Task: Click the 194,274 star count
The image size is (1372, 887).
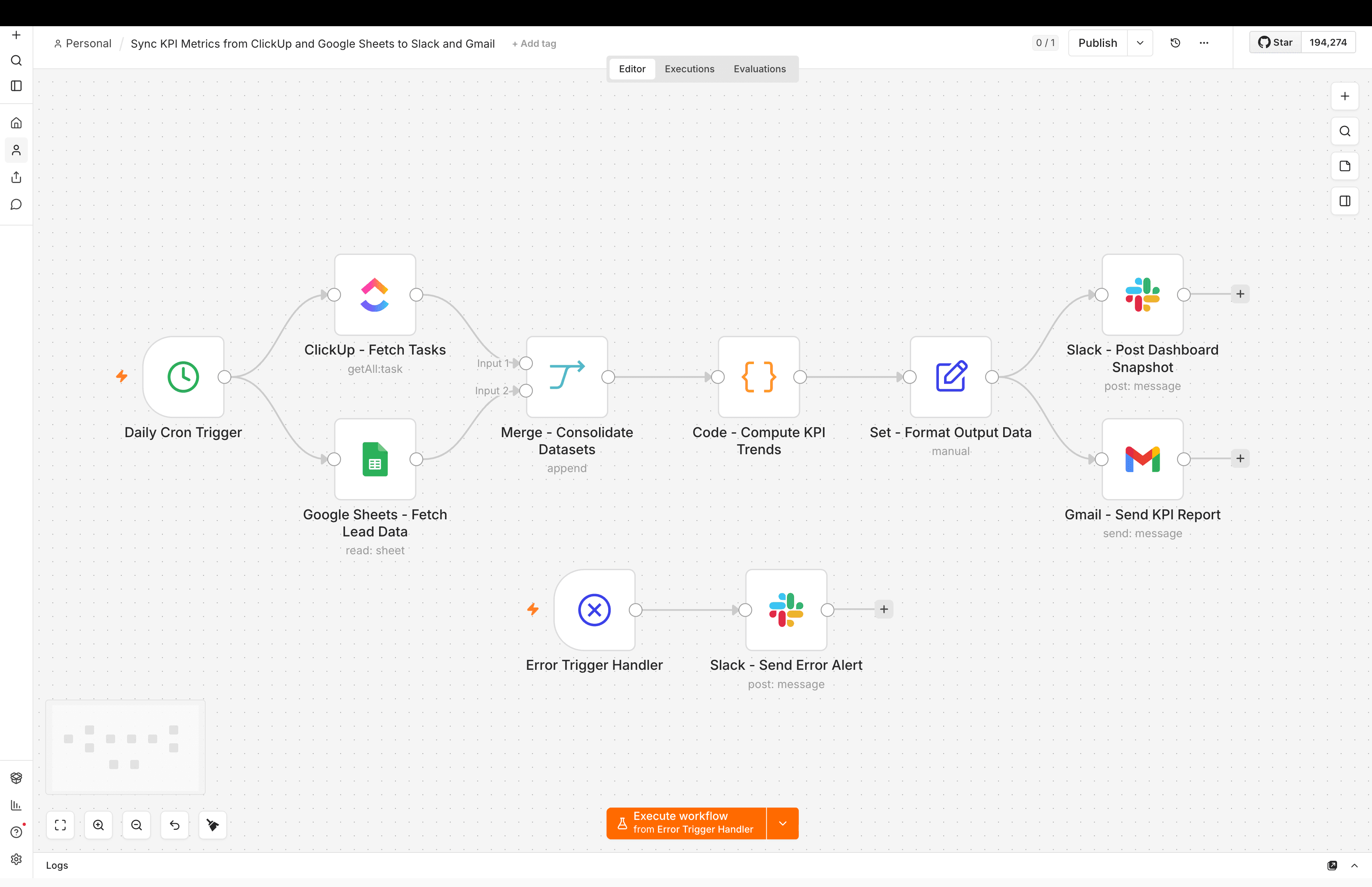Action: tap(1328, 42)
